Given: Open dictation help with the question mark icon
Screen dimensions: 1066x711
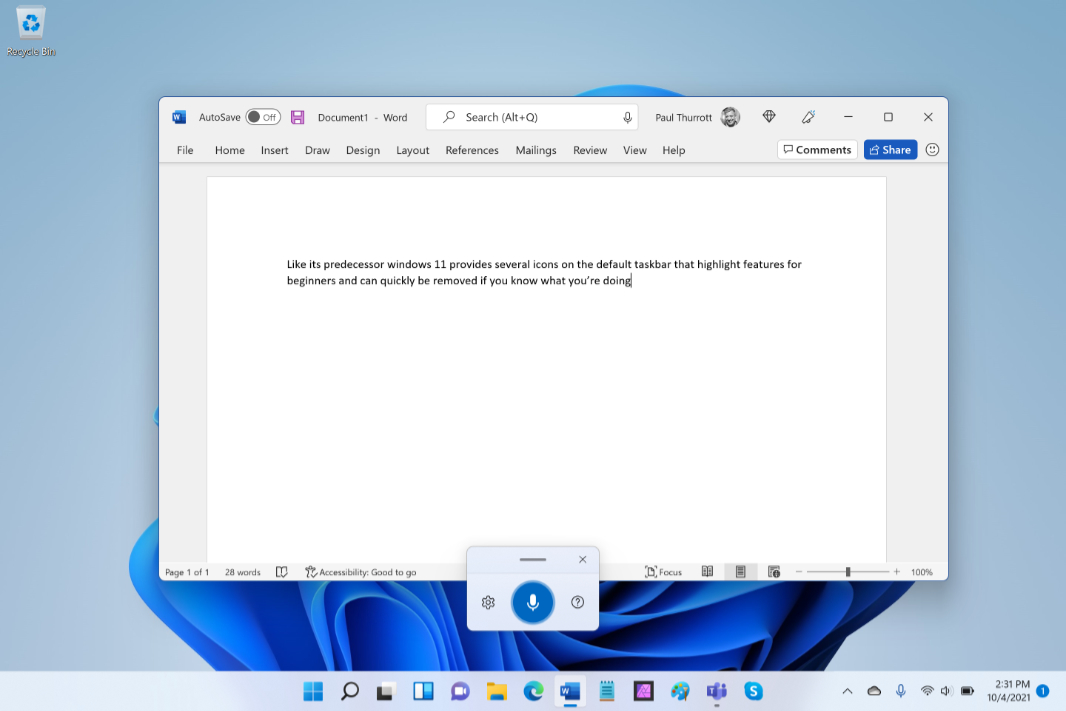Looking at the screenshot, I should [x=577, y=602].
